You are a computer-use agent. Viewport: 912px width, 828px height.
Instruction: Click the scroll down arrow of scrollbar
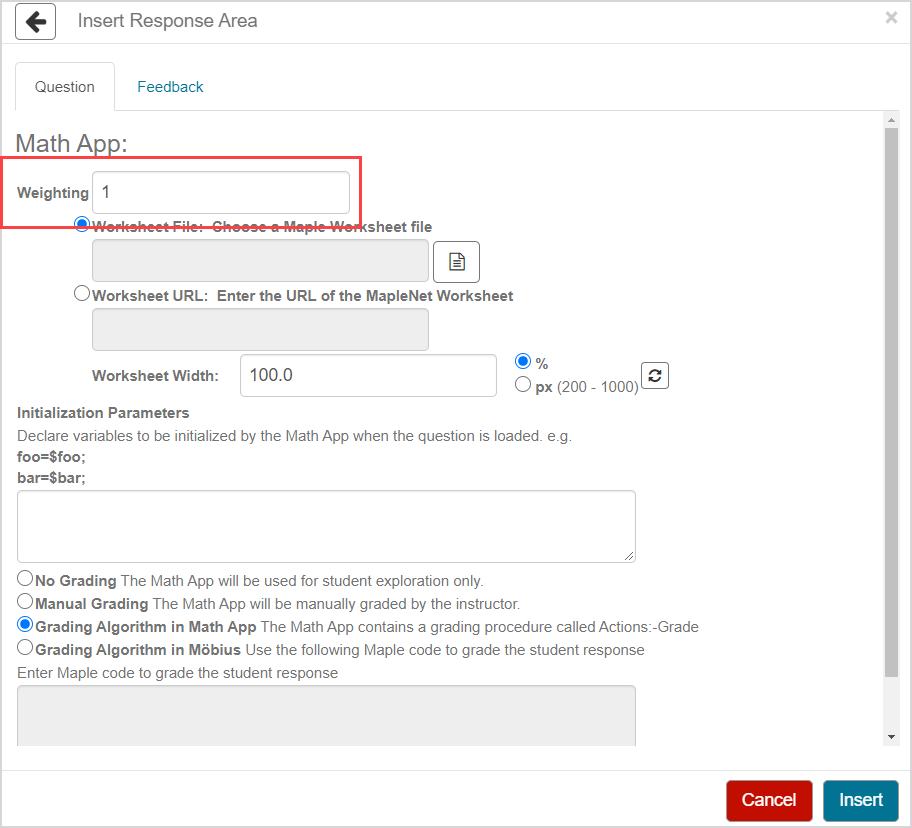pos(892,736)
